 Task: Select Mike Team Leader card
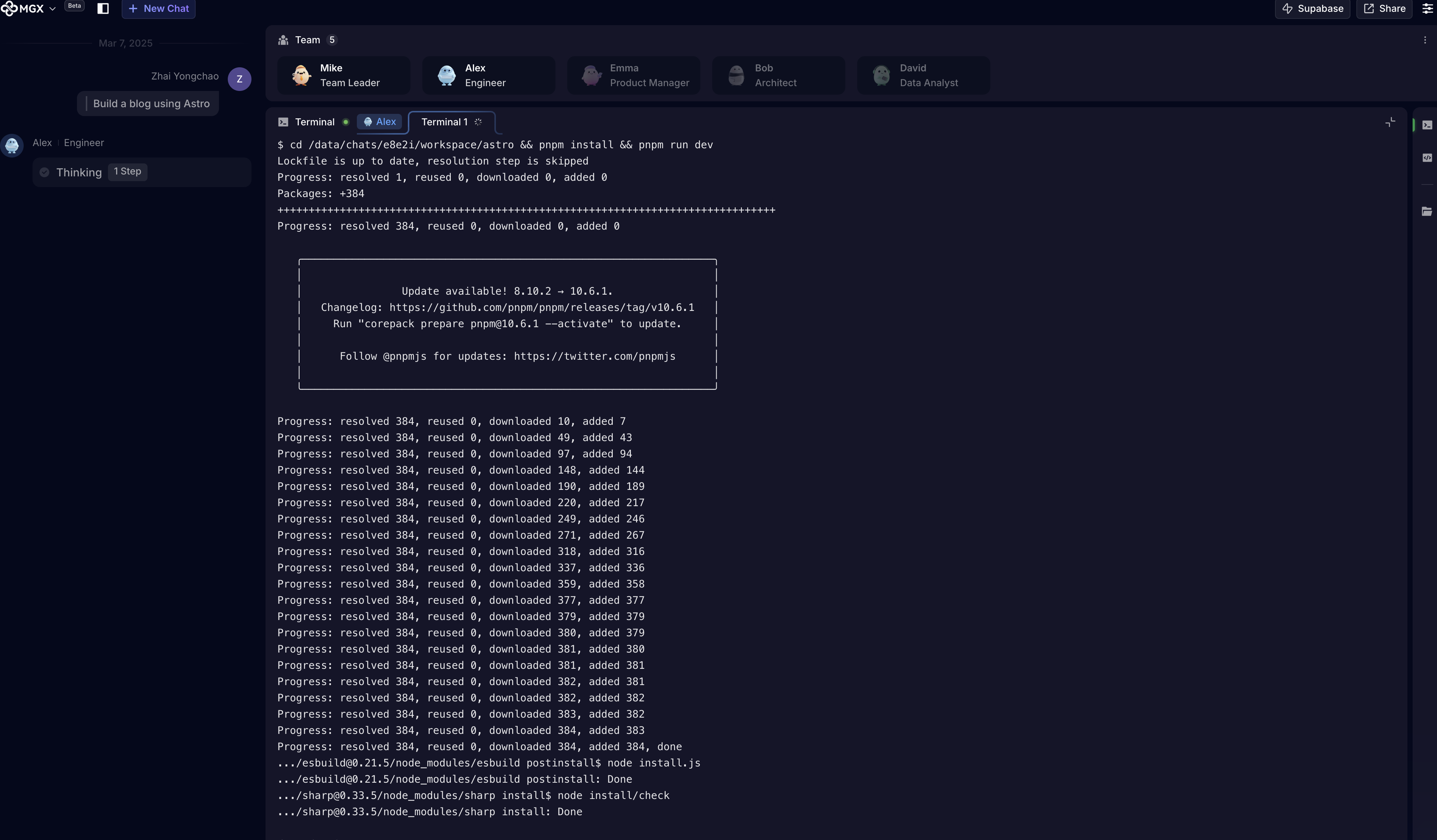[343, 75]
